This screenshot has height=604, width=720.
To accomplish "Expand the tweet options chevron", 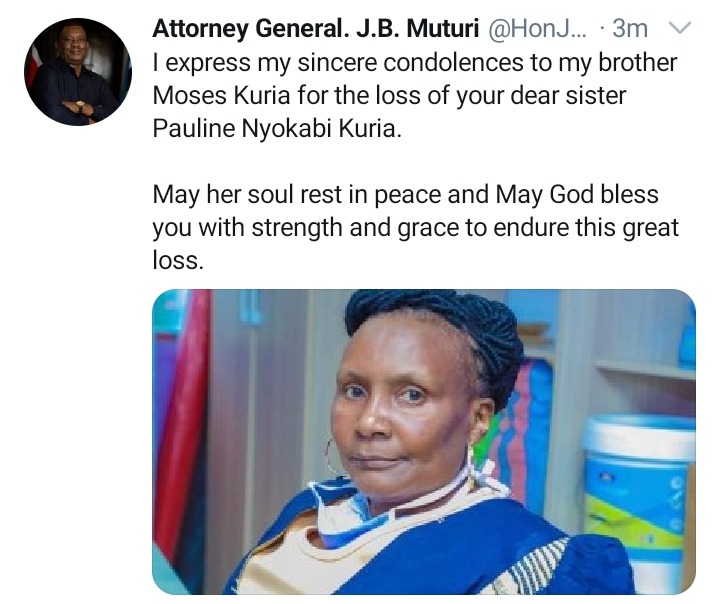I will 679,28.
